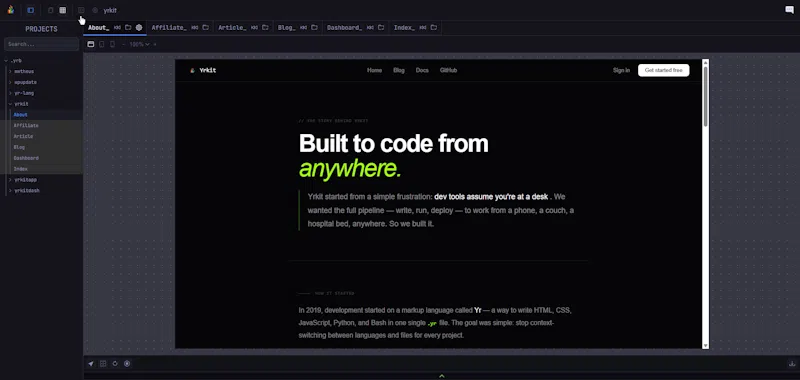The image size is (800, 380).
Task: Click the folder icon on the About_ tab
Action: pos(128,28)
